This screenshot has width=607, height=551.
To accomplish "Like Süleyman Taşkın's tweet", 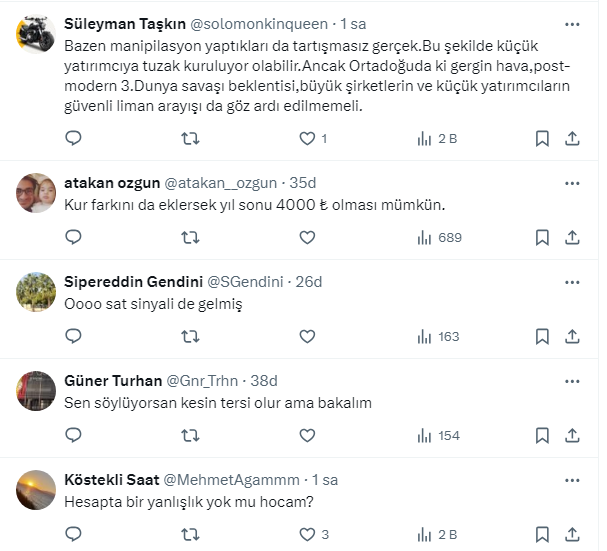I will [307, 139].
